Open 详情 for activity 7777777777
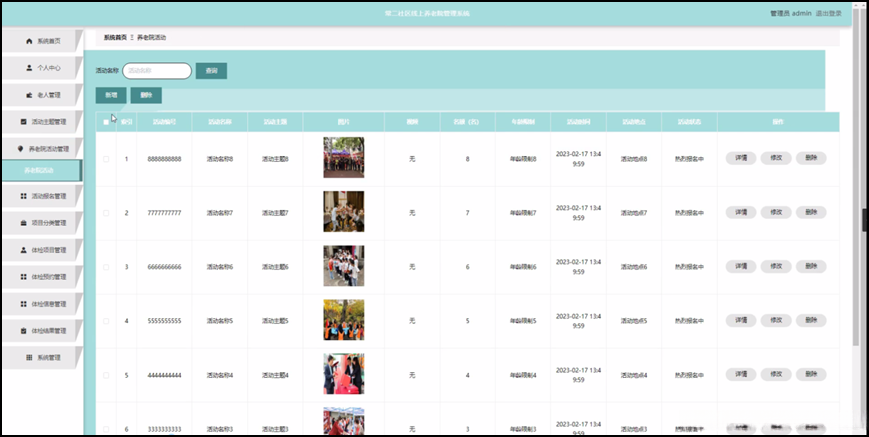This screenshot has height=437, width=869. point(741,212)
